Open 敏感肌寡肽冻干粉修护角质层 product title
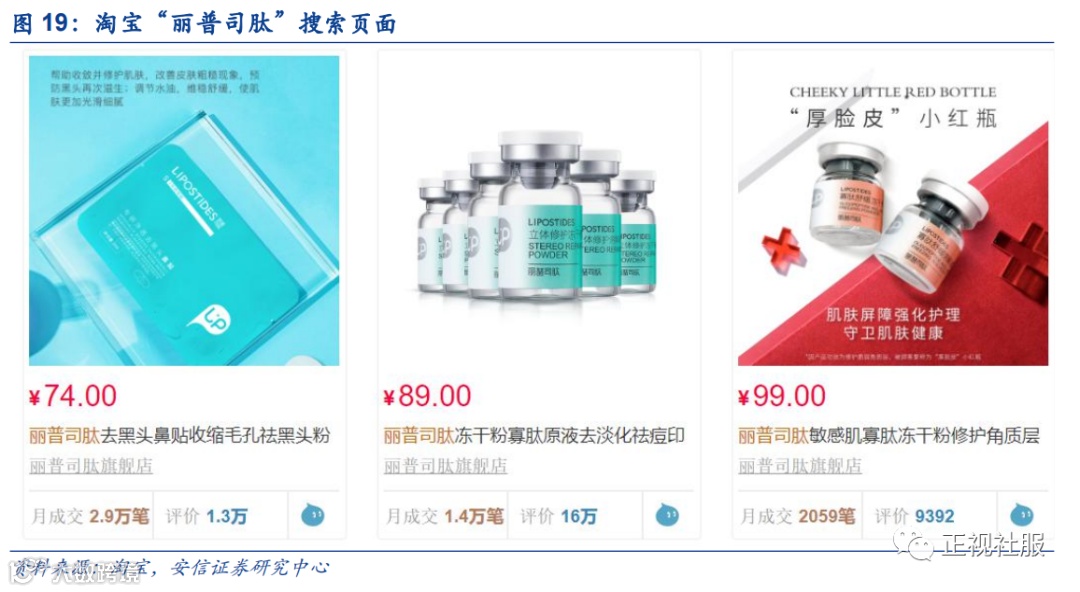 [889, 436]
